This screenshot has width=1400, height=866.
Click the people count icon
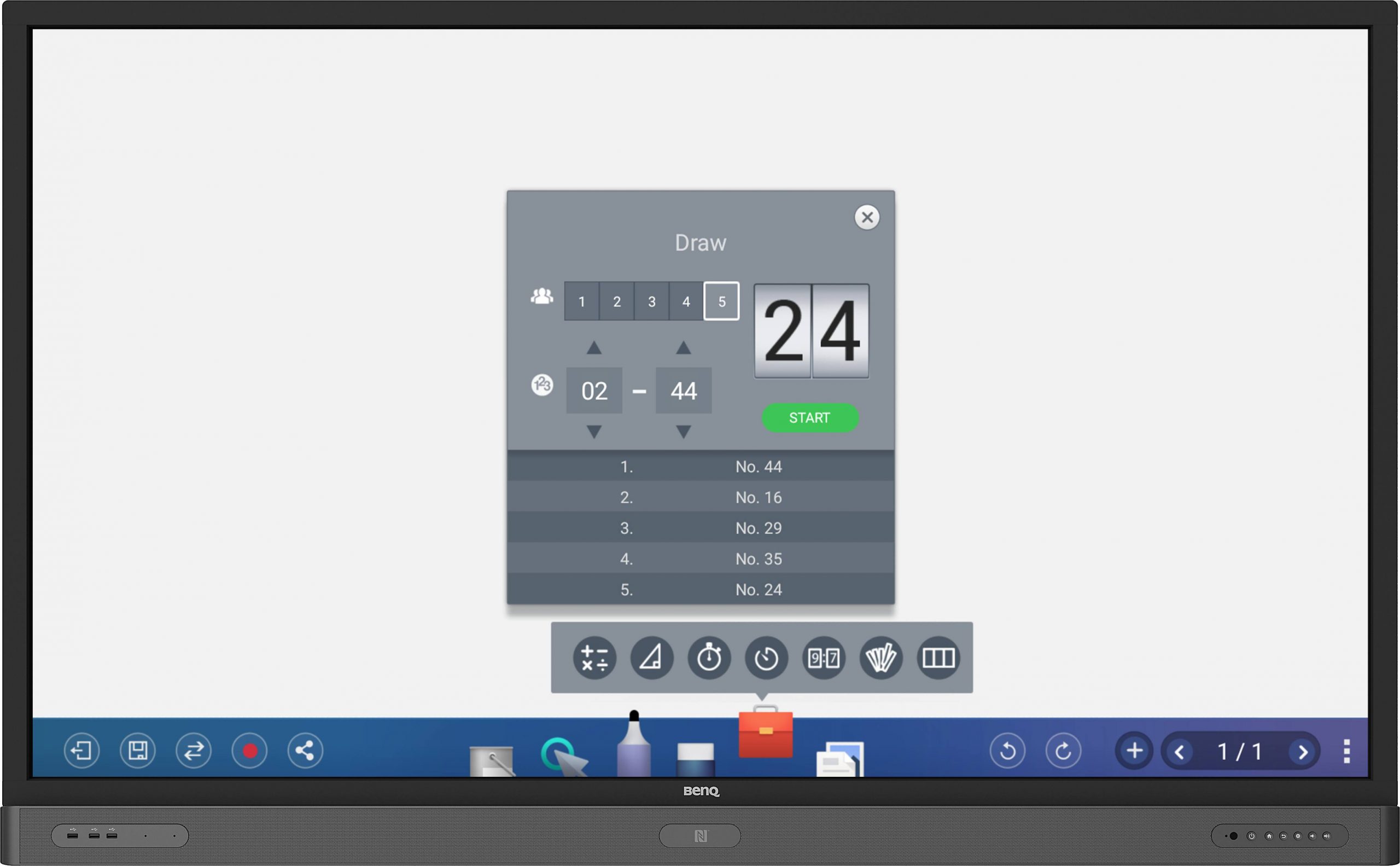pos(541,296)
